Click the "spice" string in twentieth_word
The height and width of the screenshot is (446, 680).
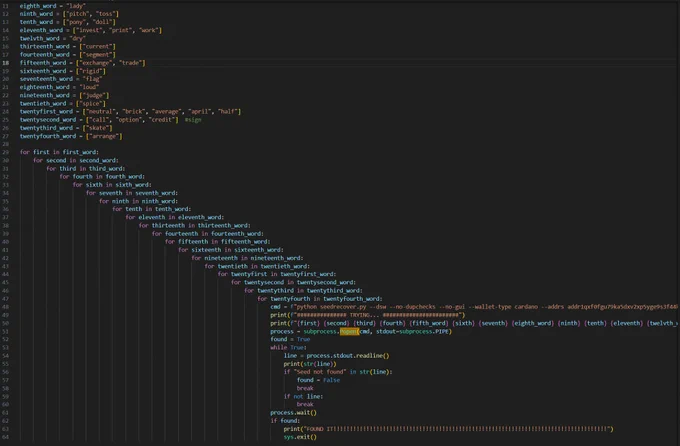click(91, 104)
